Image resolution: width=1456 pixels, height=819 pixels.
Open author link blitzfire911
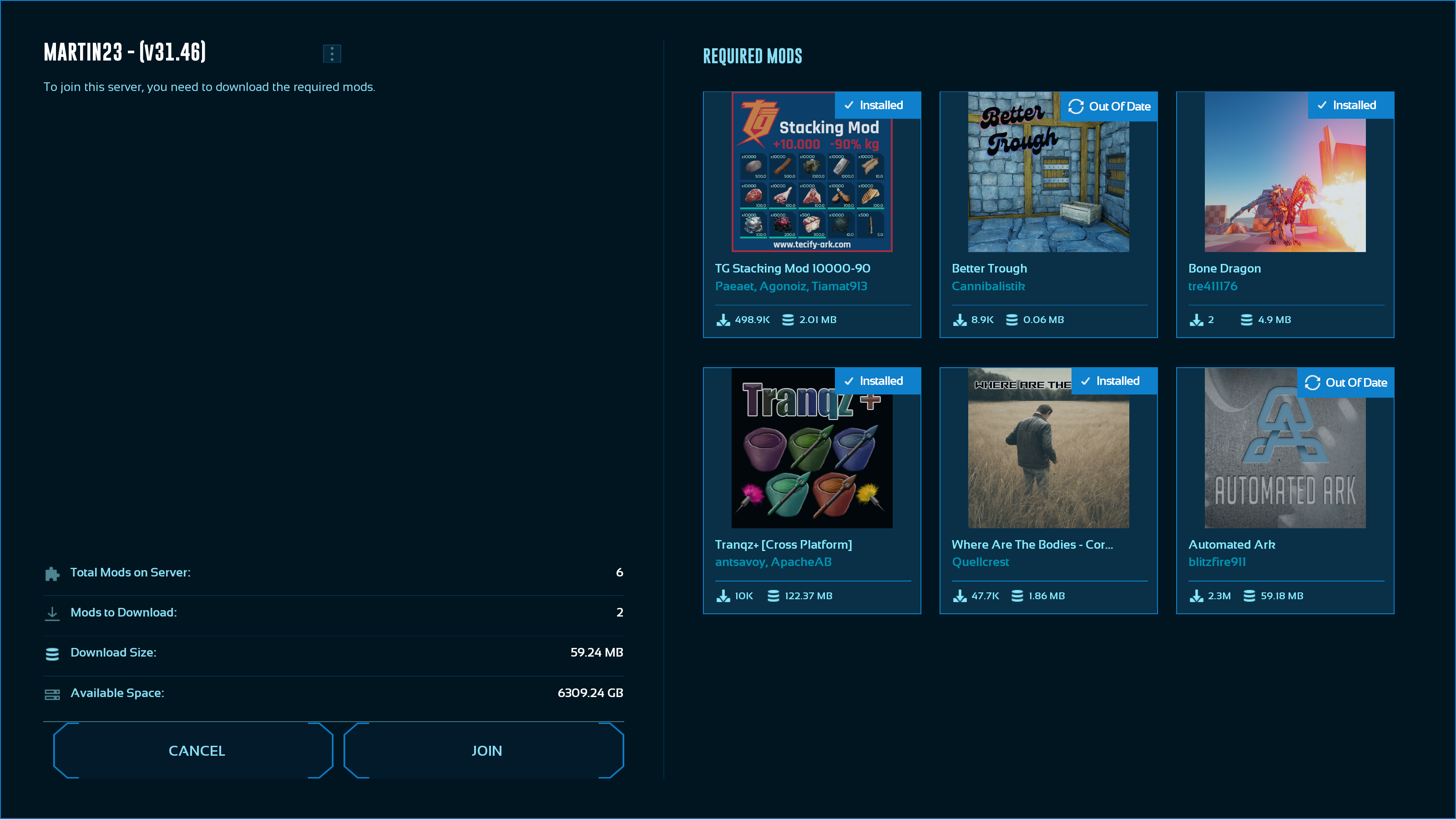(x=1217, y=562)
